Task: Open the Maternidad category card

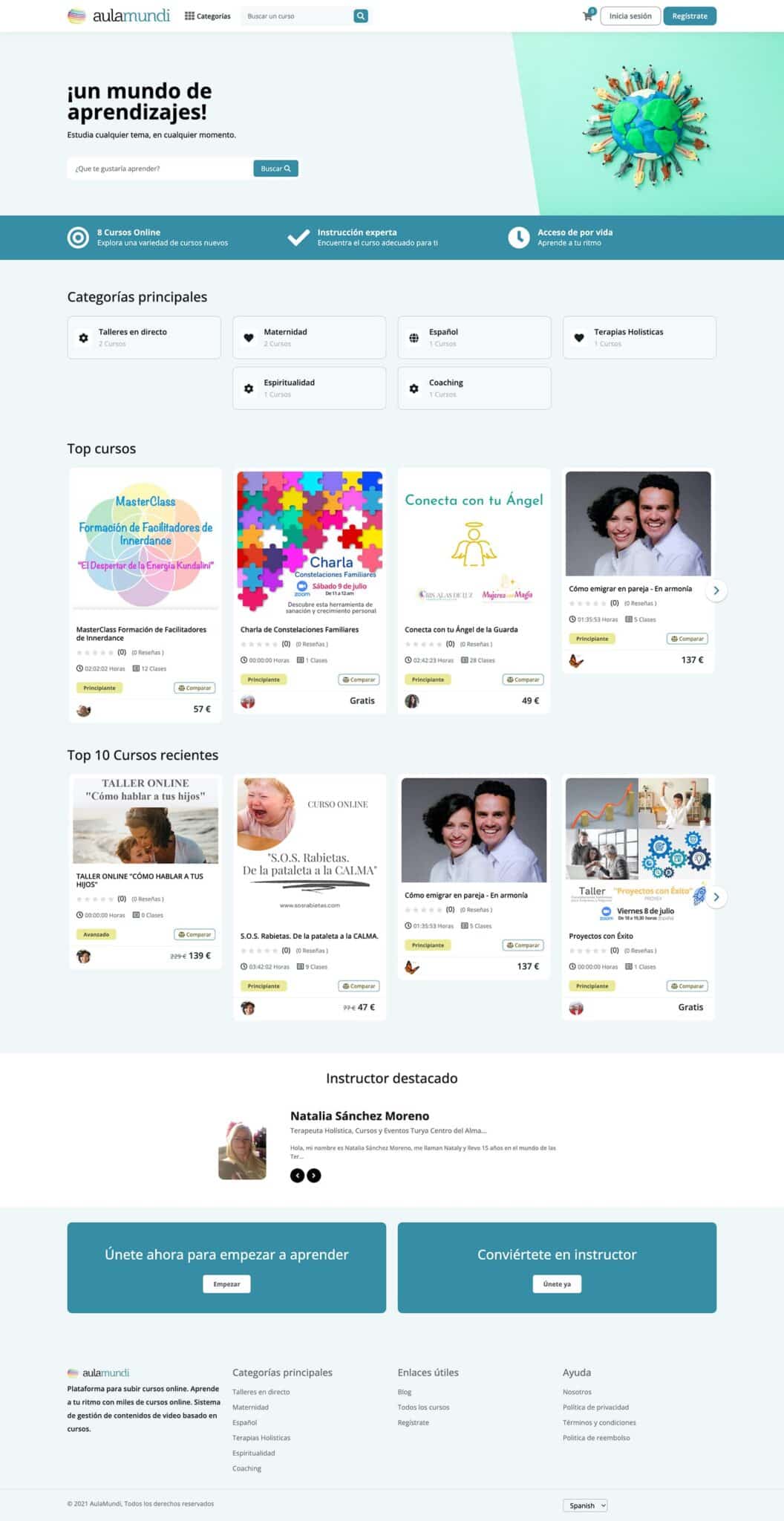Action: pyautogui.click(x=309, y=337)
